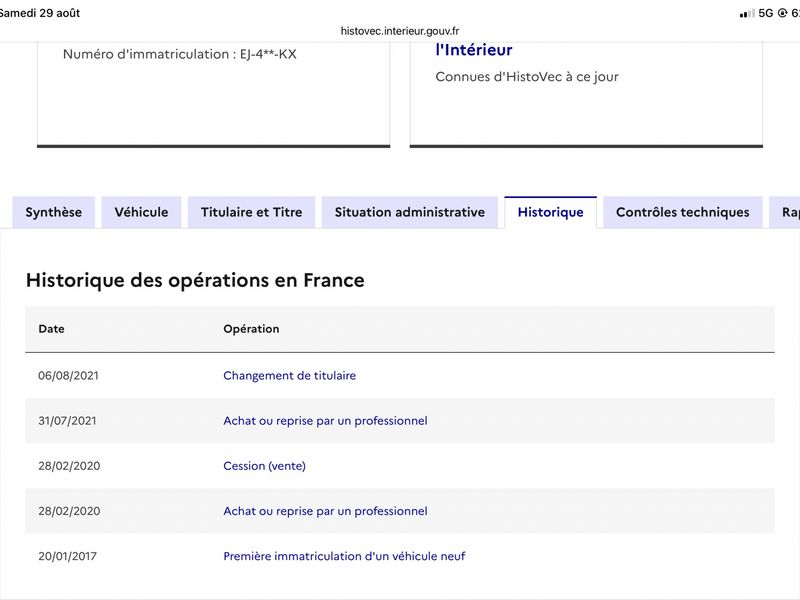The width and height of the screenshot is (800, 600).
Task: Tap the histovec.interieur.gouv.fr address bar
Action: [400, 31]
